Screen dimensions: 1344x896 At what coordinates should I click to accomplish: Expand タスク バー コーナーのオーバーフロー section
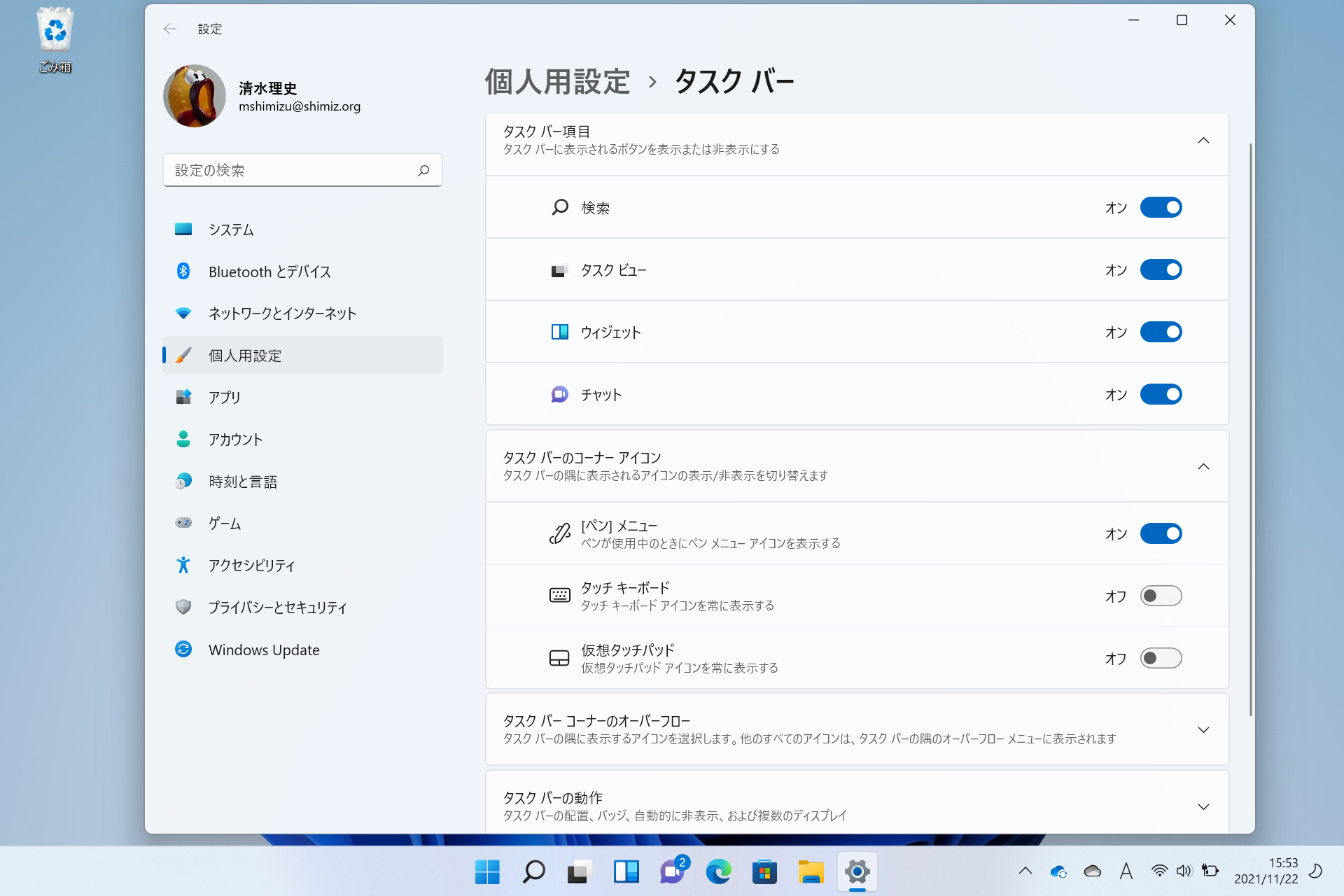[x=1204, y=729]
